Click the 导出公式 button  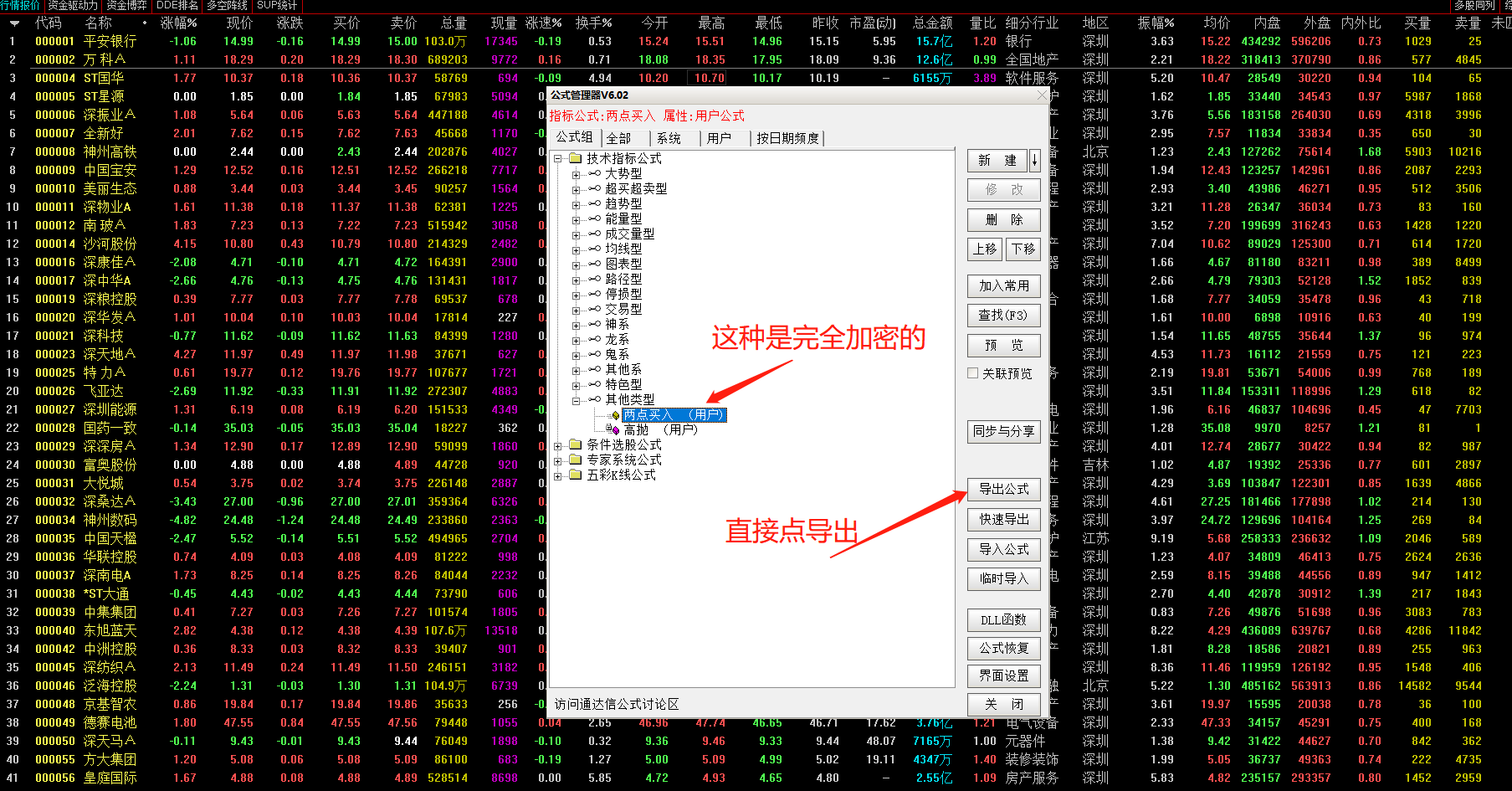1004,489
